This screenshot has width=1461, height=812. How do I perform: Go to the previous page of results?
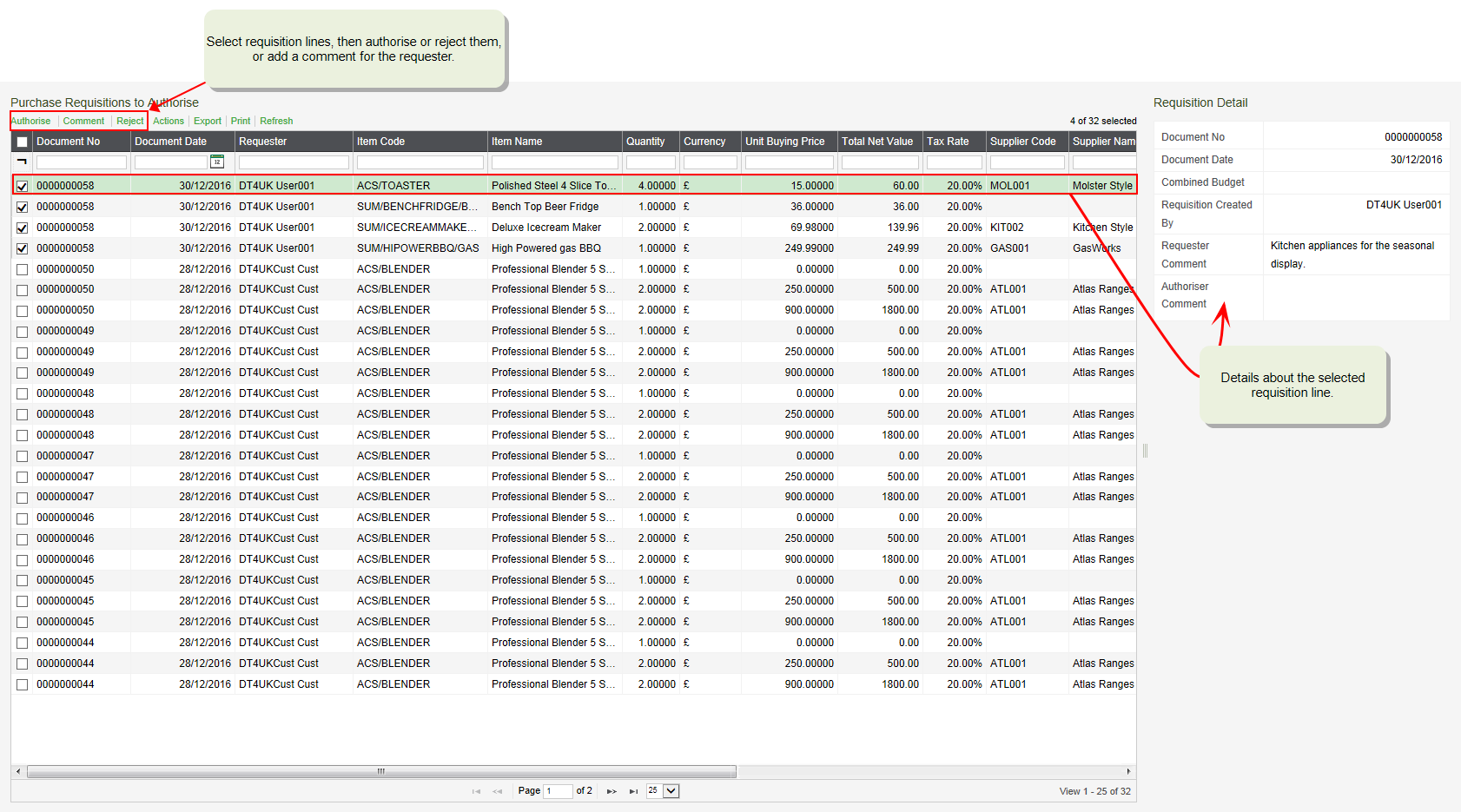(497, 791)
